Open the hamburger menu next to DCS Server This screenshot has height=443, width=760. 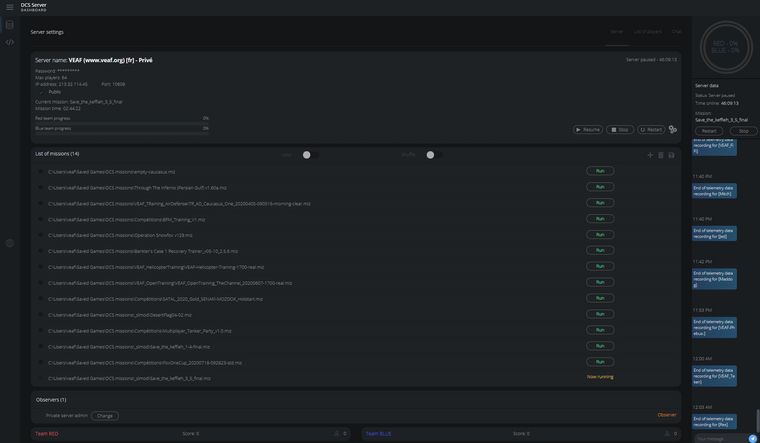point(9,7)
